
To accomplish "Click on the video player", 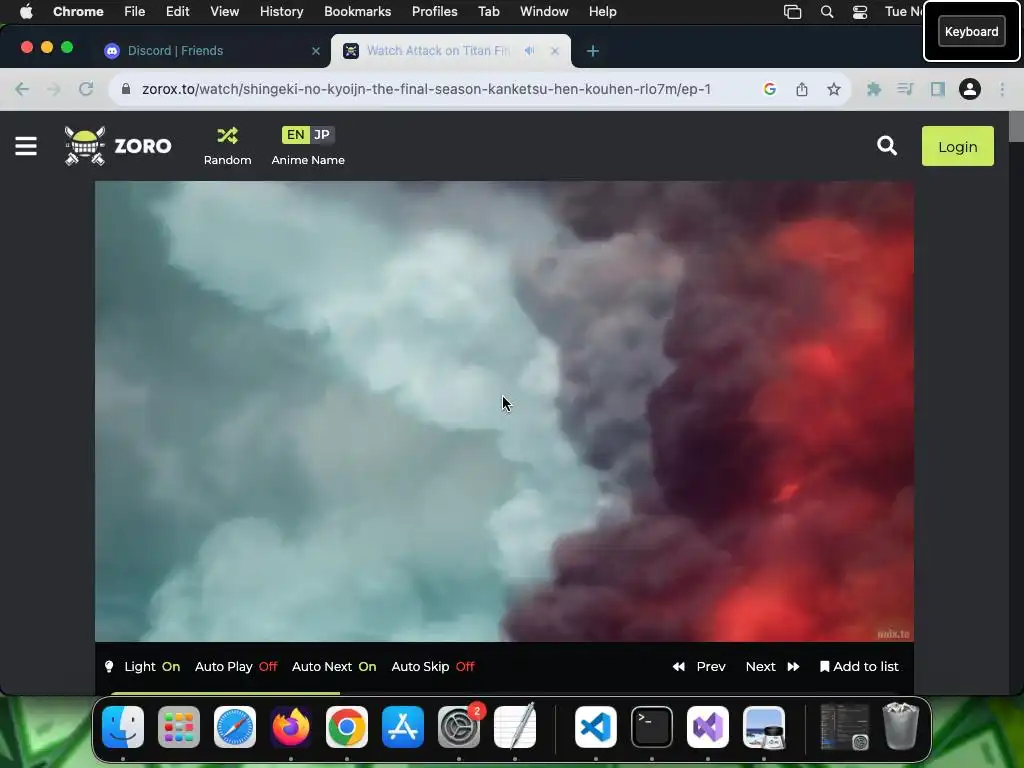I will pos(504,411).
